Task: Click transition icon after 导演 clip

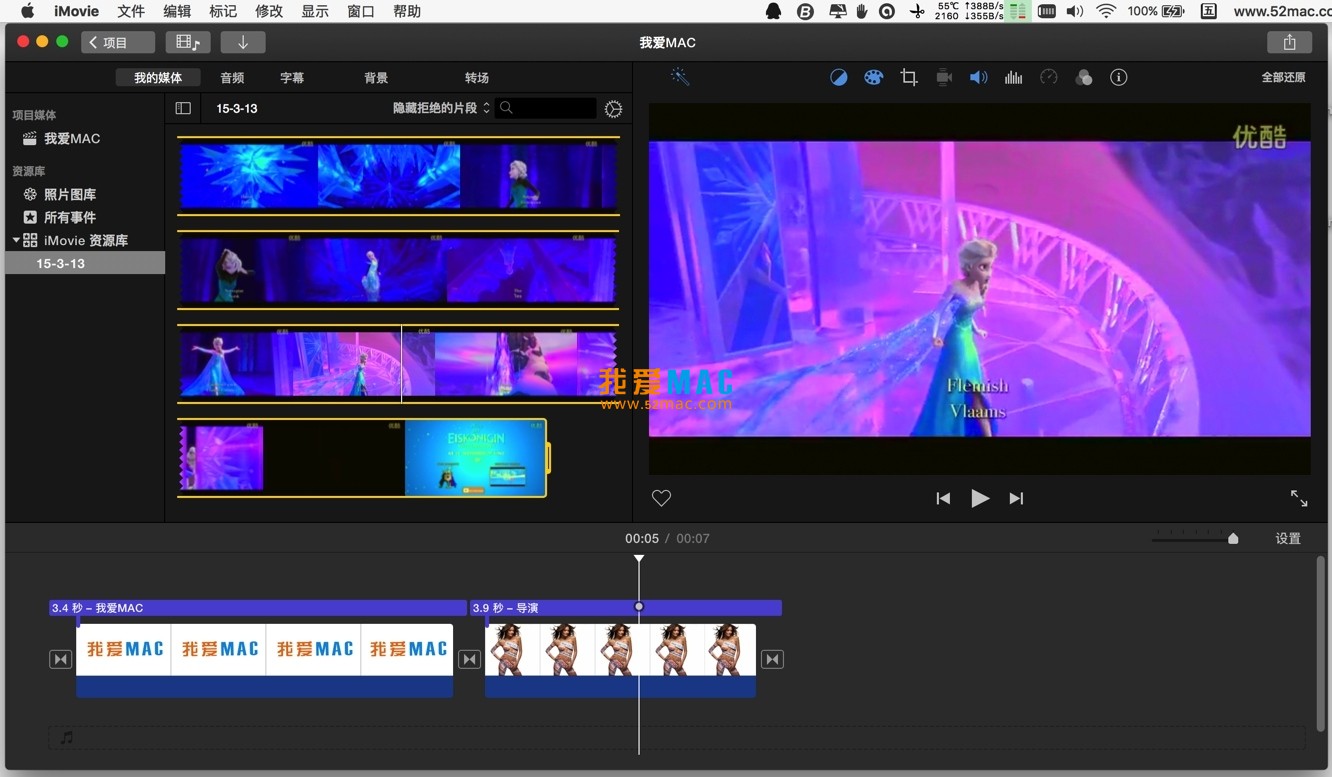Action: 772,659
